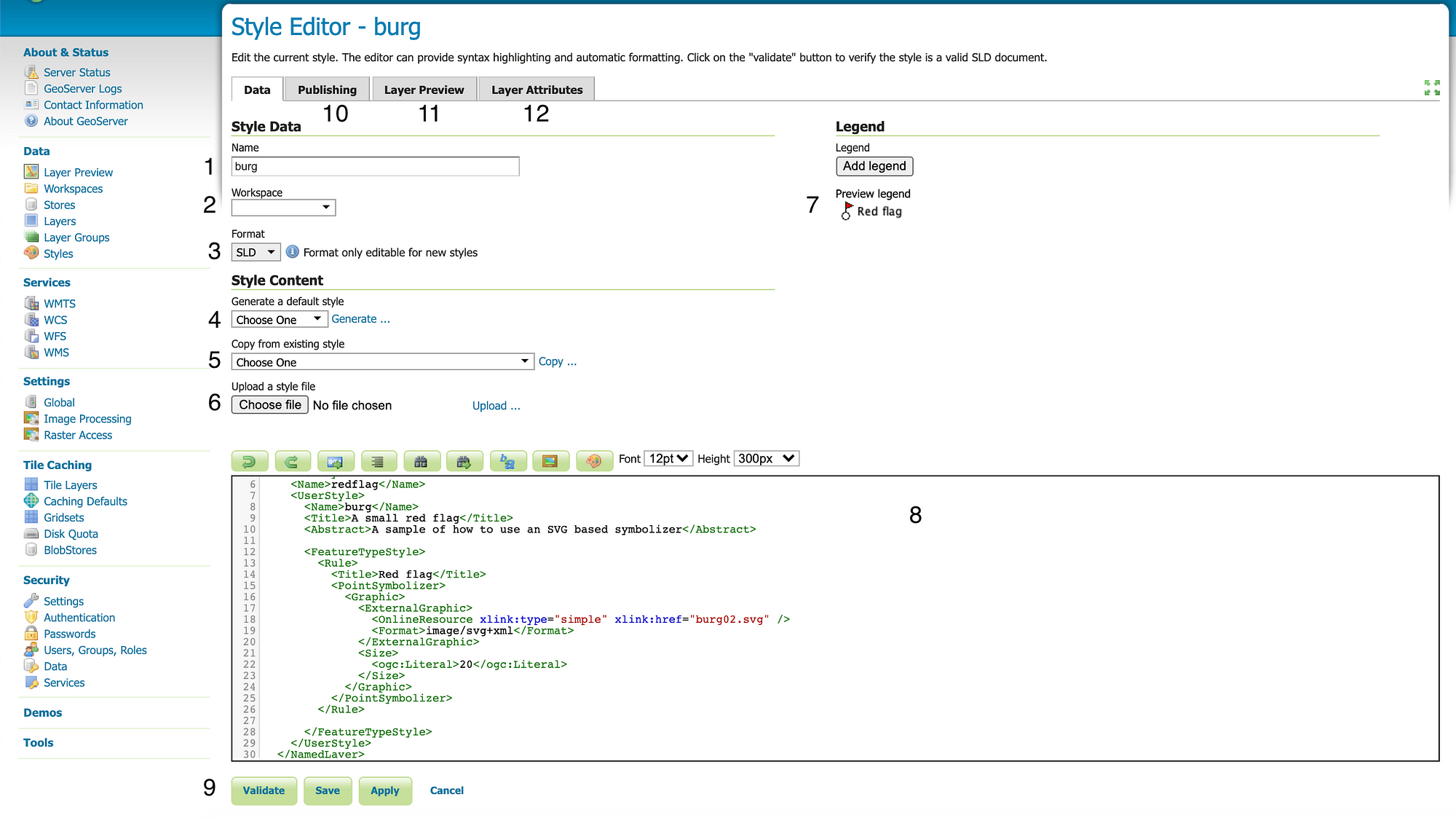Switch to the Layer Preview tab

click(424, 89)
